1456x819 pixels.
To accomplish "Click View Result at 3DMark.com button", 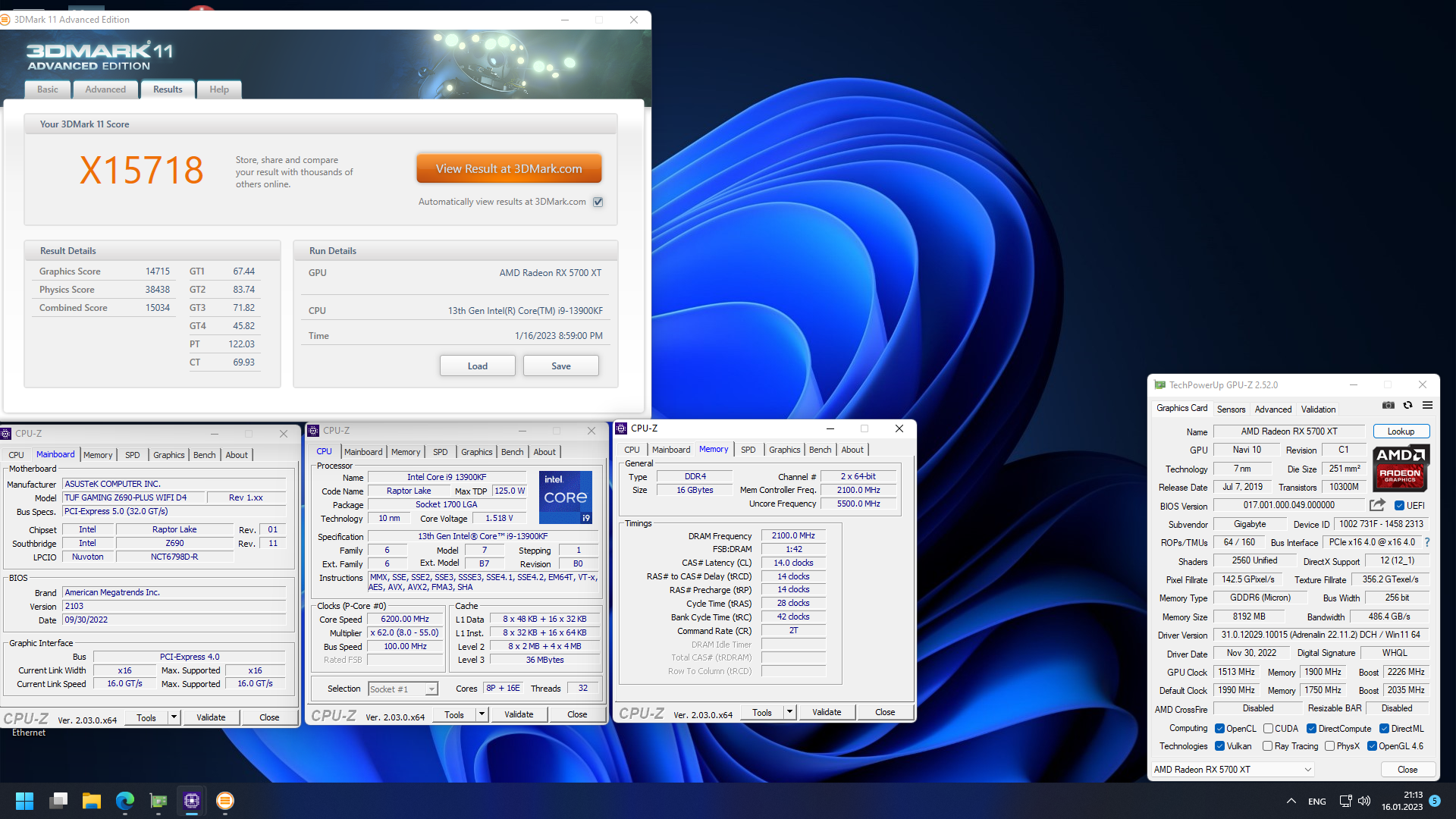I will coord(509,169).
